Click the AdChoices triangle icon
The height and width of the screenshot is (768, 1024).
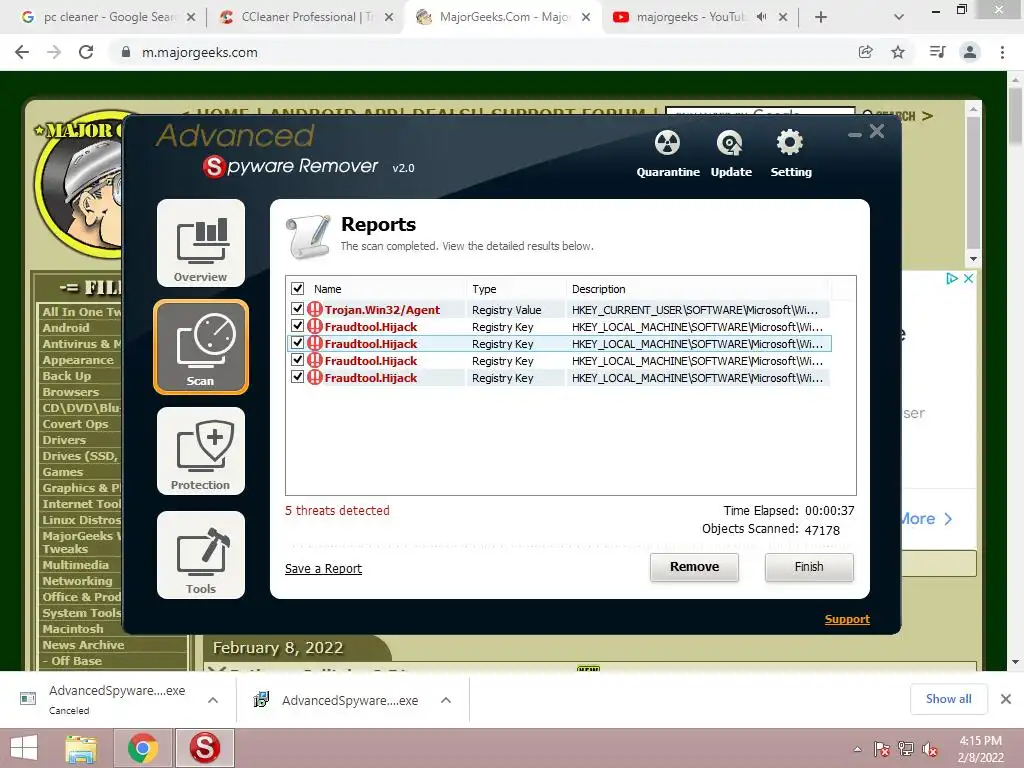952,278
